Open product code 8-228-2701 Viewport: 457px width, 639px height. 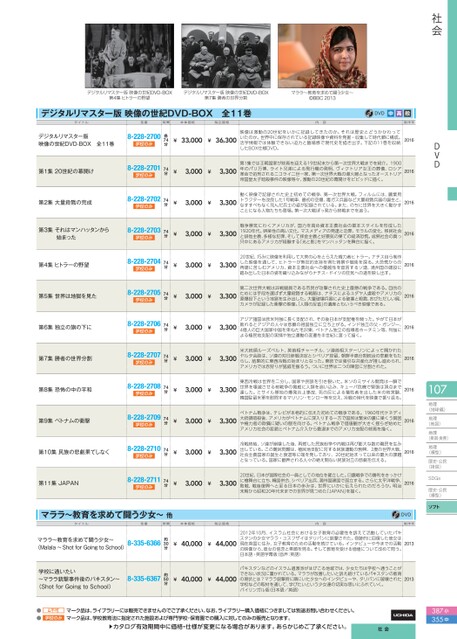click(x=144, y=168)
